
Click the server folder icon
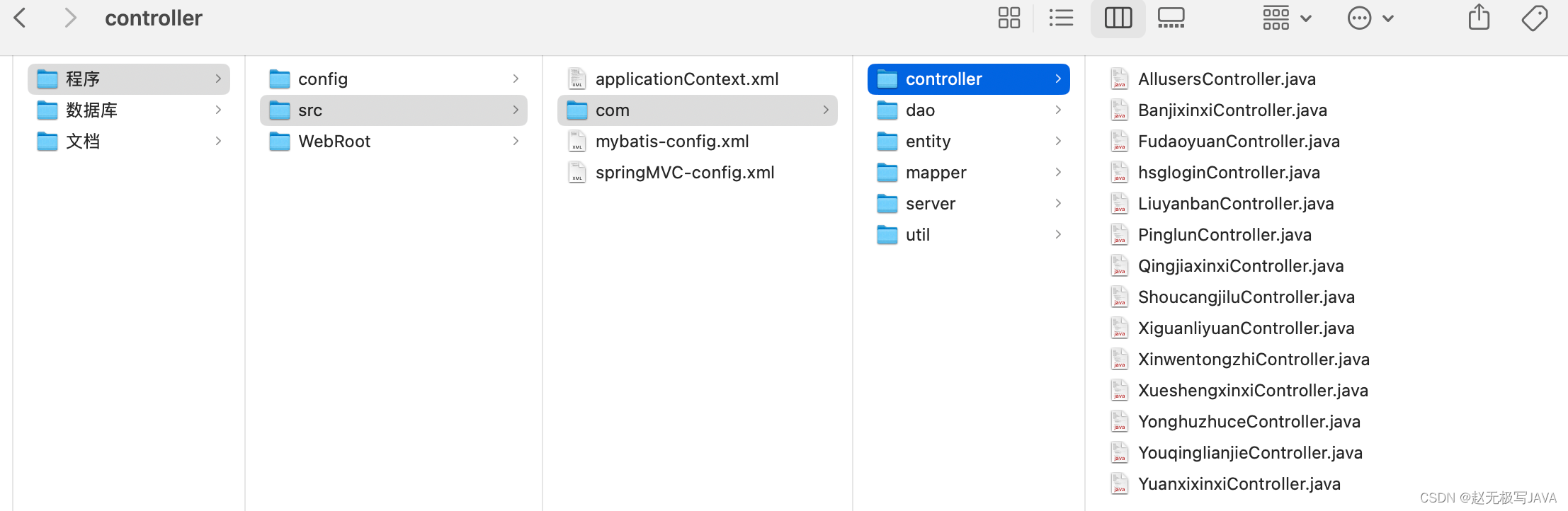(887, 203)
